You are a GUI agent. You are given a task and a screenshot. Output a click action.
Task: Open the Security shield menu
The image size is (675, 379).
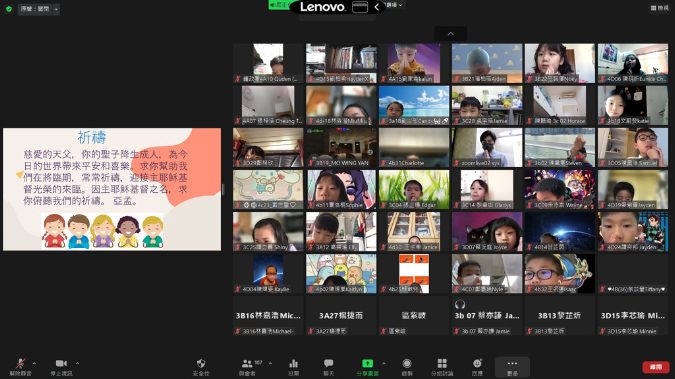tap(201, 367)
